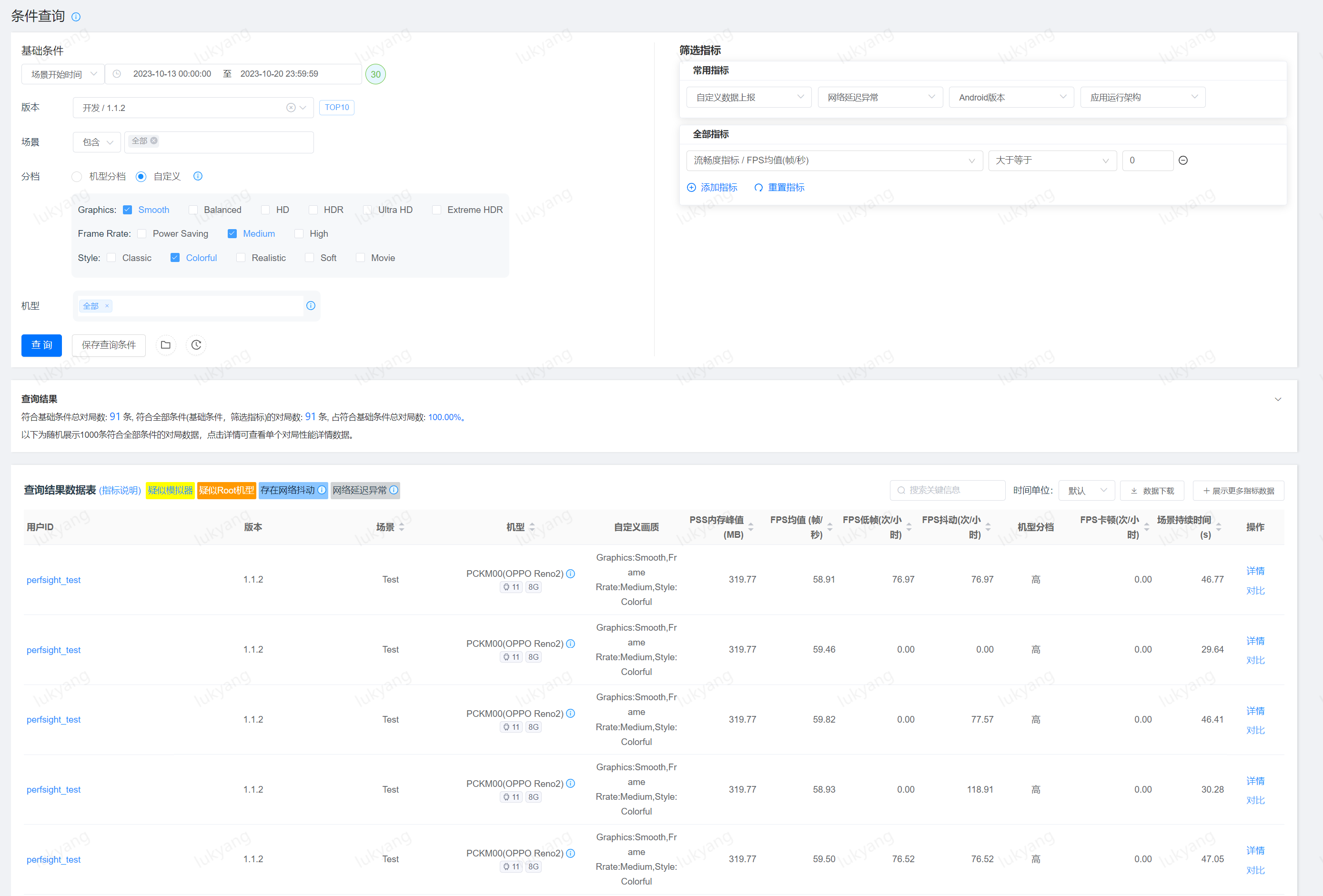Image resolution: width=1323 pixels, height=896 pixels.
Task: Expand the 大于等于 comparison dropdown
Action: click(x=1052, y=161)
